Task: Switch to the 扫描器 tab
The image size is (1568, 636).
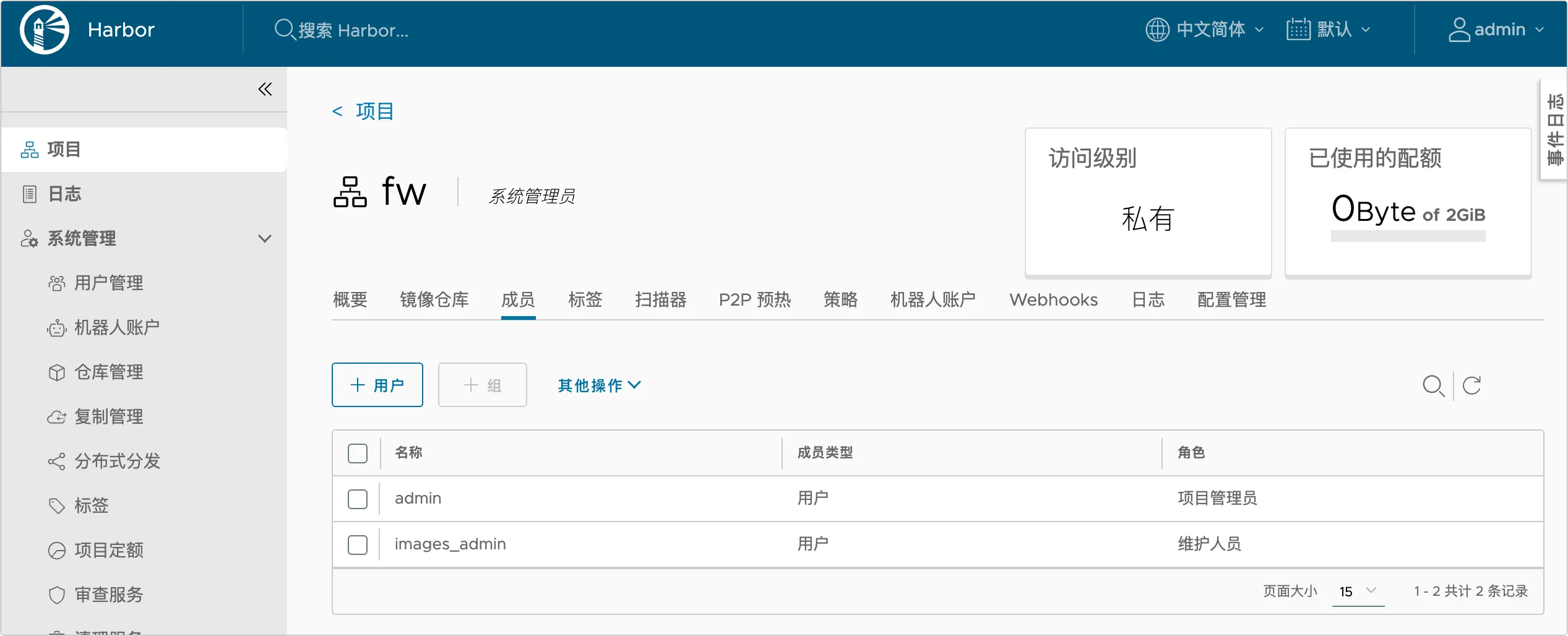Action: point(661,300)
